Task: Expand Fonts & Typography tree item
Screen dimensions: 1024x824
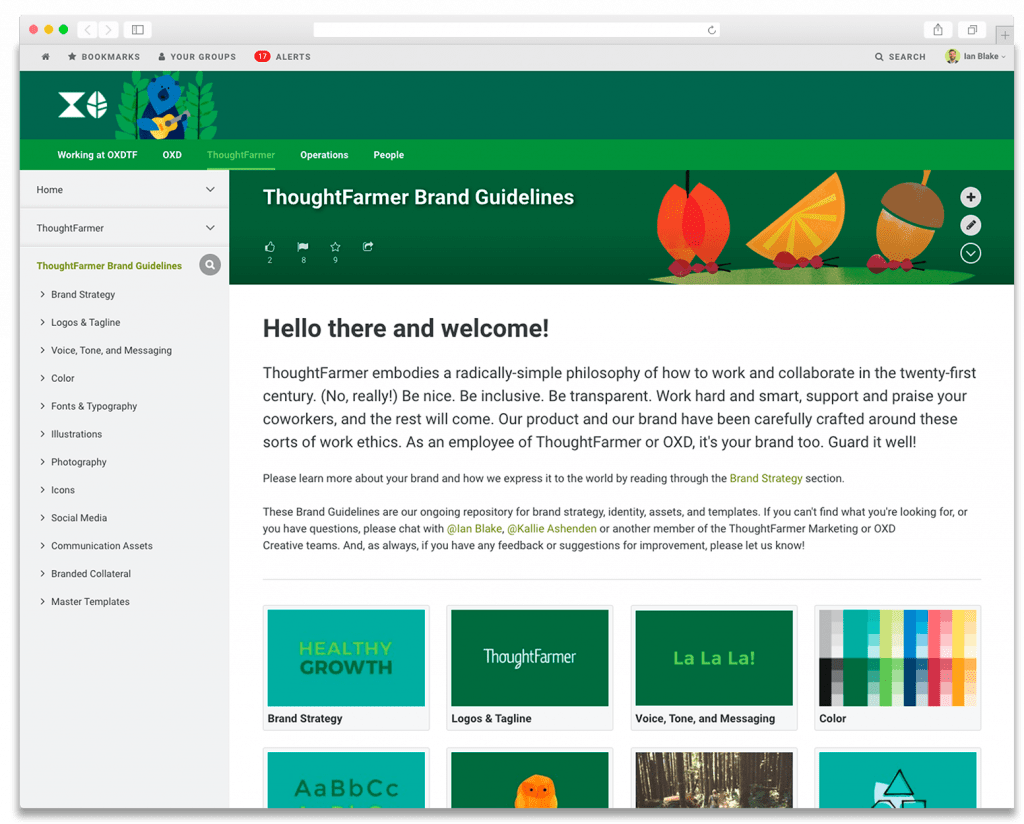Action: click(x=42, y=406)
